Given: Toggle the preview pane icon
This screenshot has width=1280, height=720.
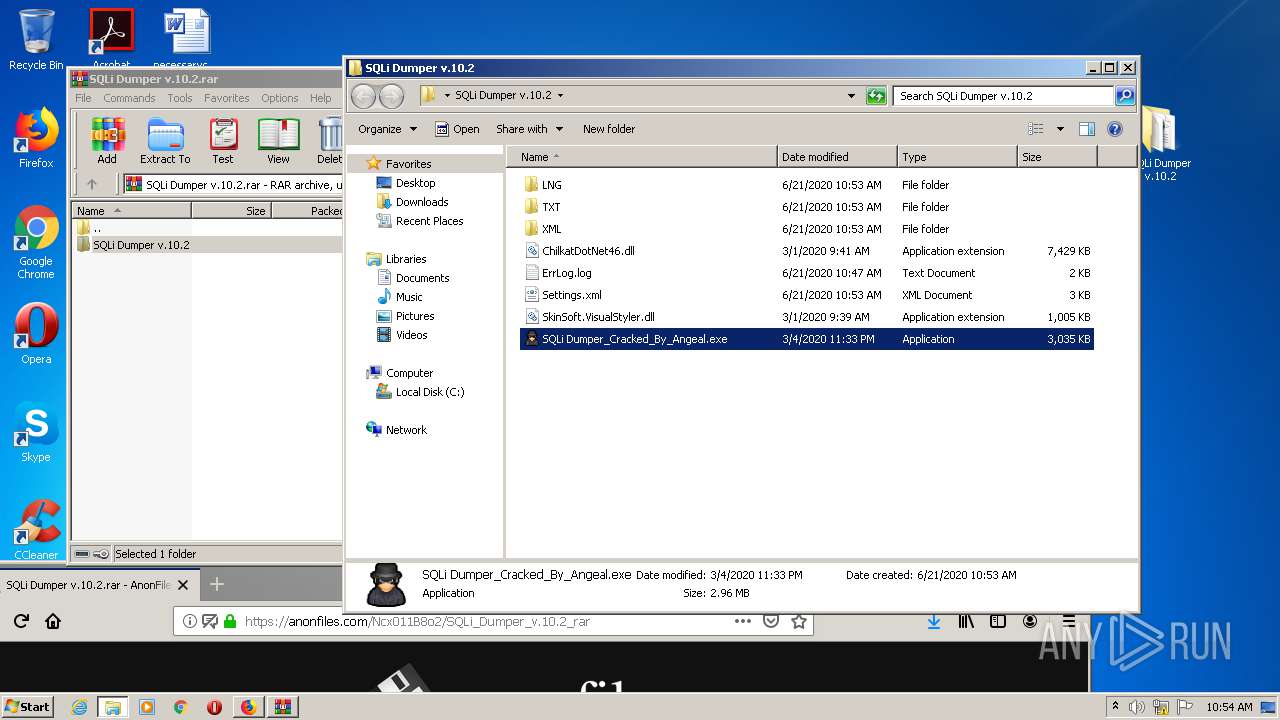Looking at the screenshot, I should pyautogui.click(x=1087, y=129).
